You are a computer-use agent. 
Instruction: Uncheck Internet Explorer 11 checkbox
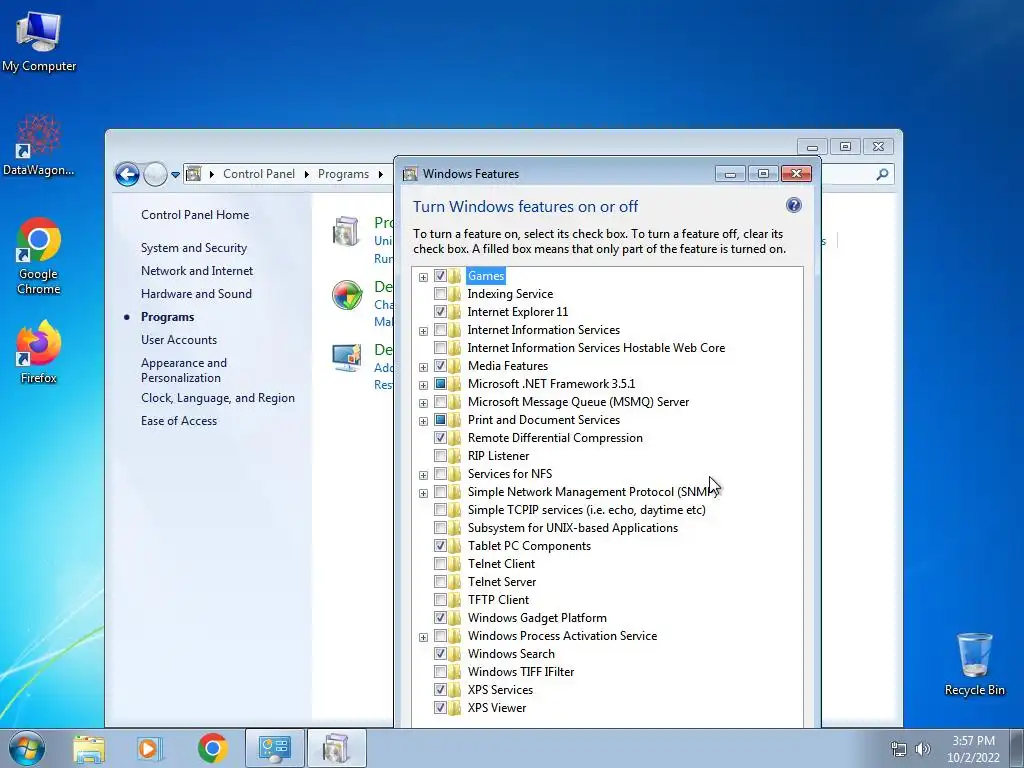tap(440, 312)
